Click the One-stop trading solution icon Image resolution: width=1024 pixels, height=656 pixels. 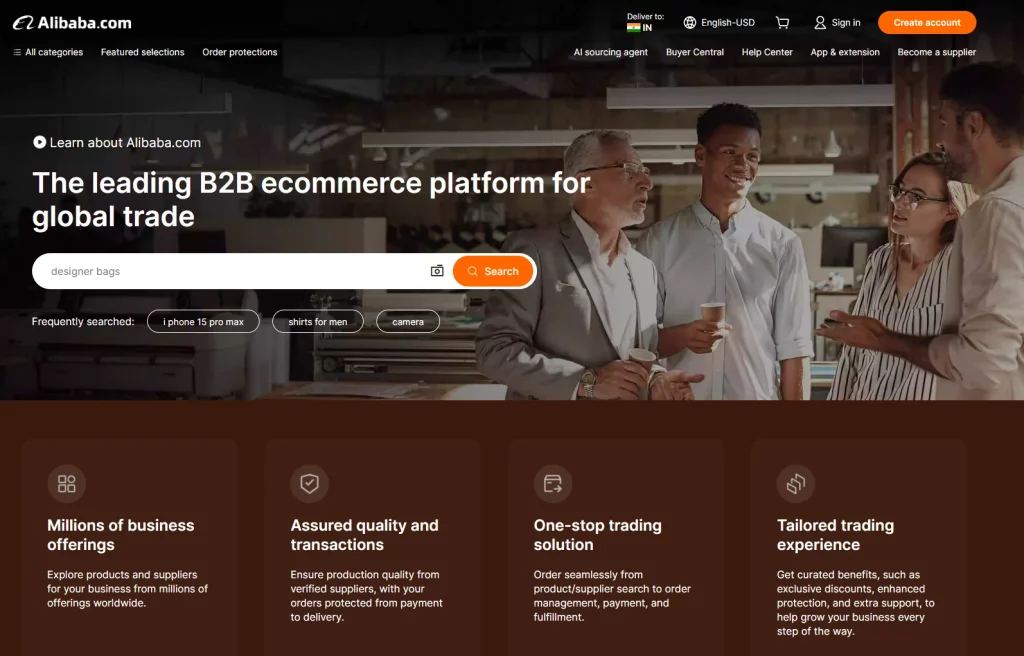(x=552, y=484)
